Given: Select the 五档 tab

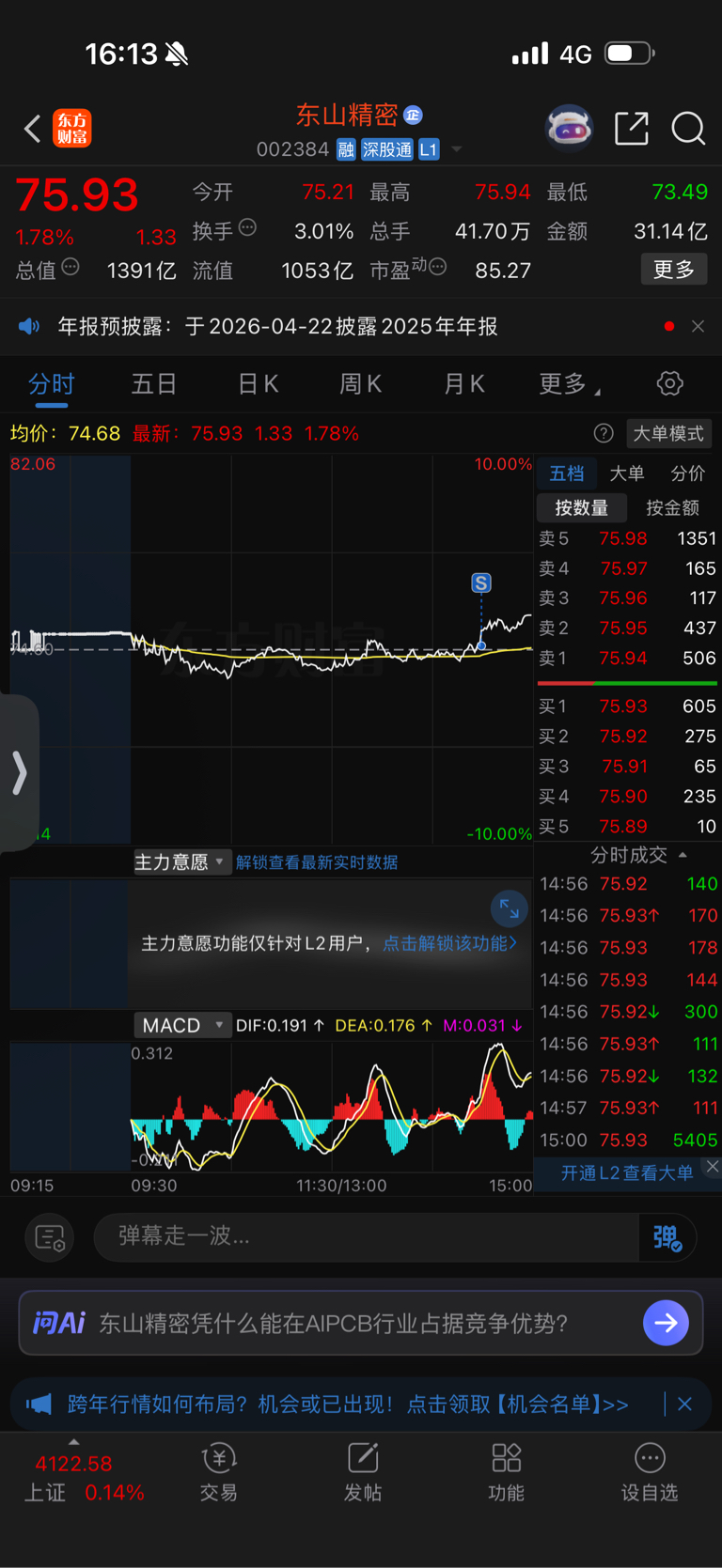Looking at the screenshot, I should [x=567, y=474].
